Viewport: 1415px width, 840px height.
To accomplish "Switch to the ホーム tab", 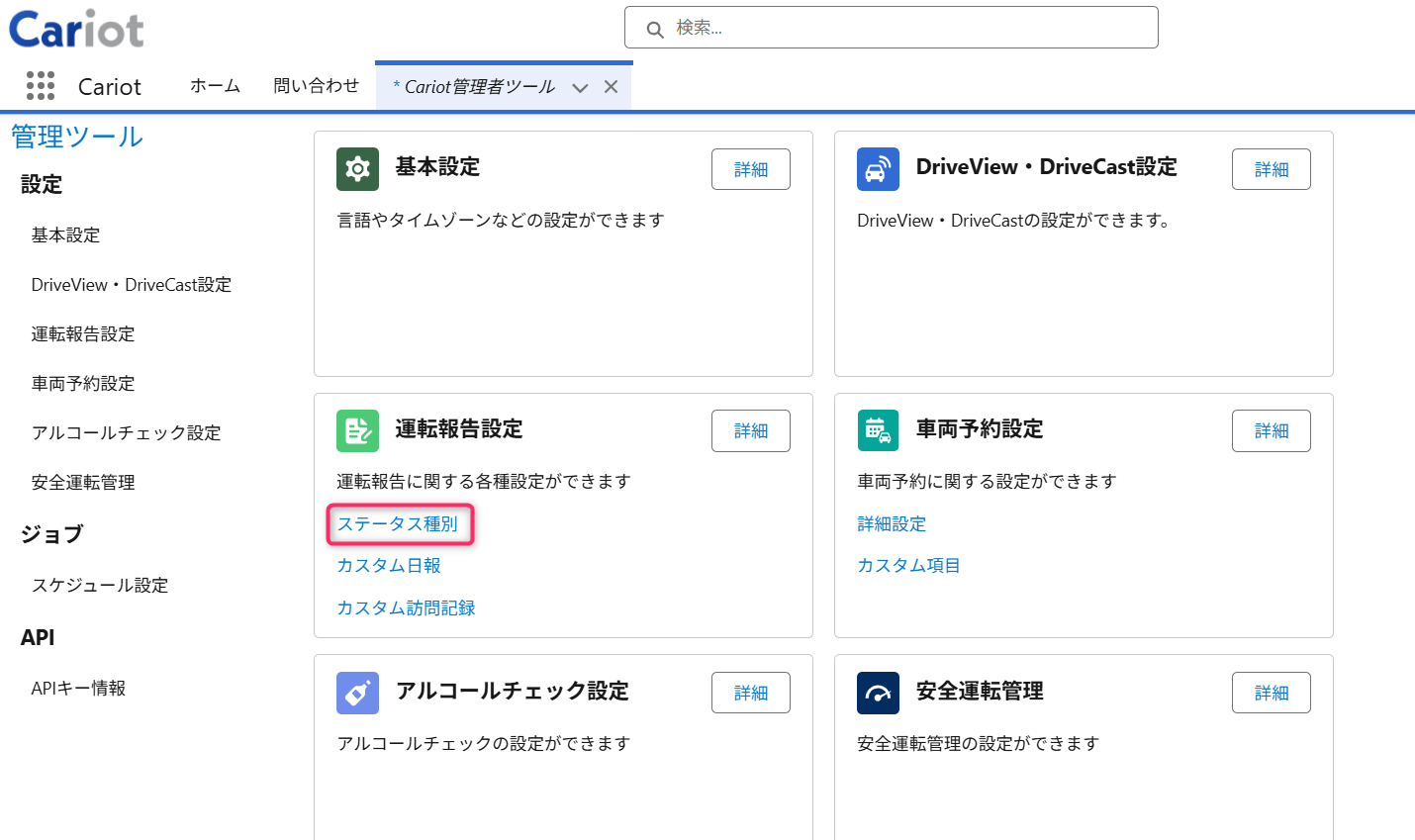I will [215, 86].
